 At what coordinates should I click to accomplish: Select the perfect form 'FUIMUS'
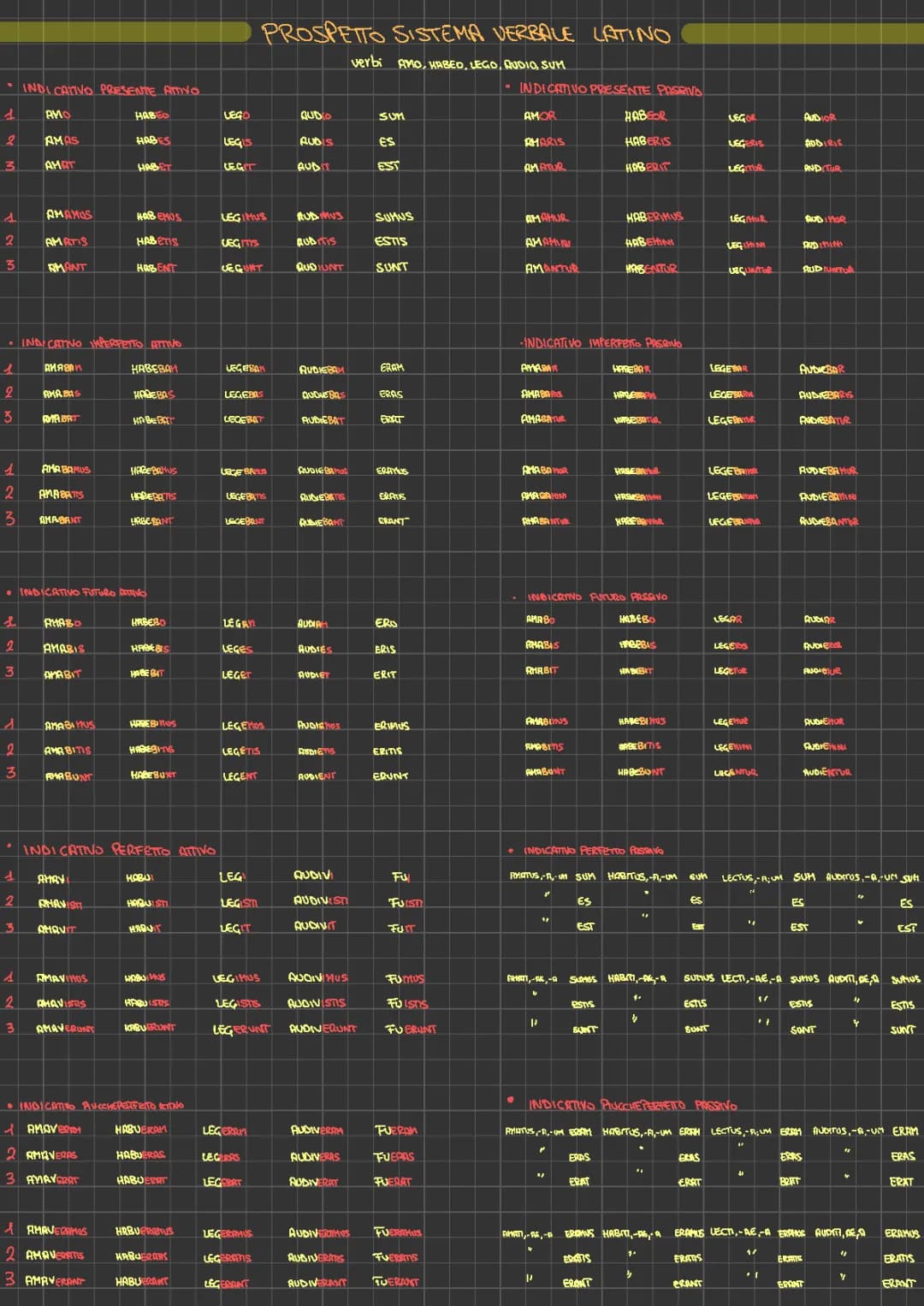click(406, 978)
